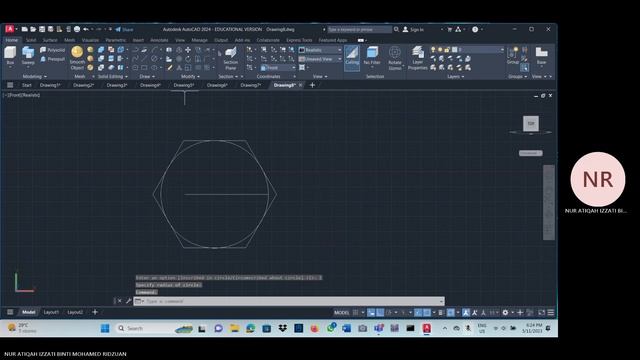Switch to the Drawing1 file tab
Screen dimensions: 640x360
(50, 85)
